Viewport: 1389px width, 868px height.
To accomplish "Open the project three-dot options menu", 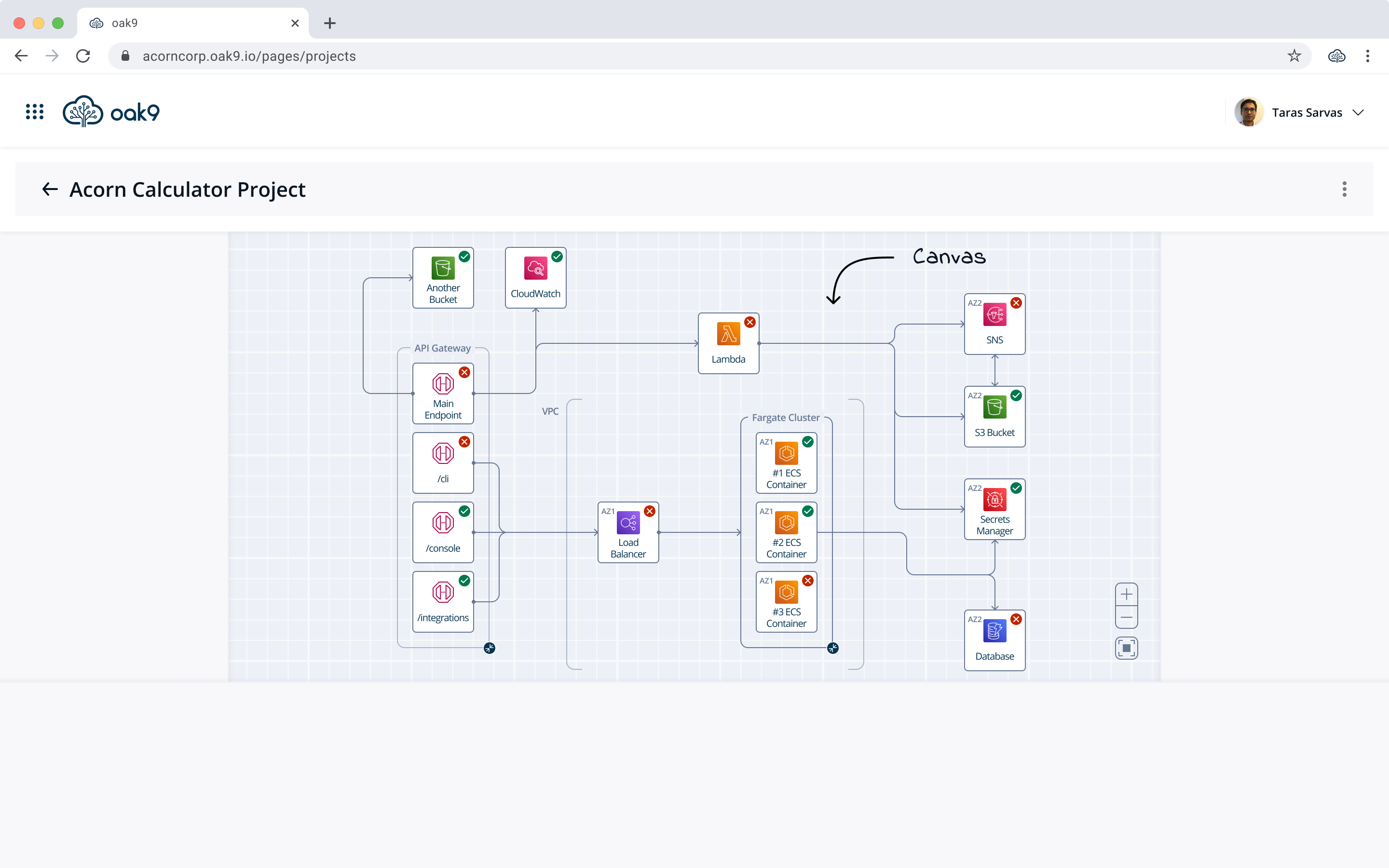I will 1344,189.
